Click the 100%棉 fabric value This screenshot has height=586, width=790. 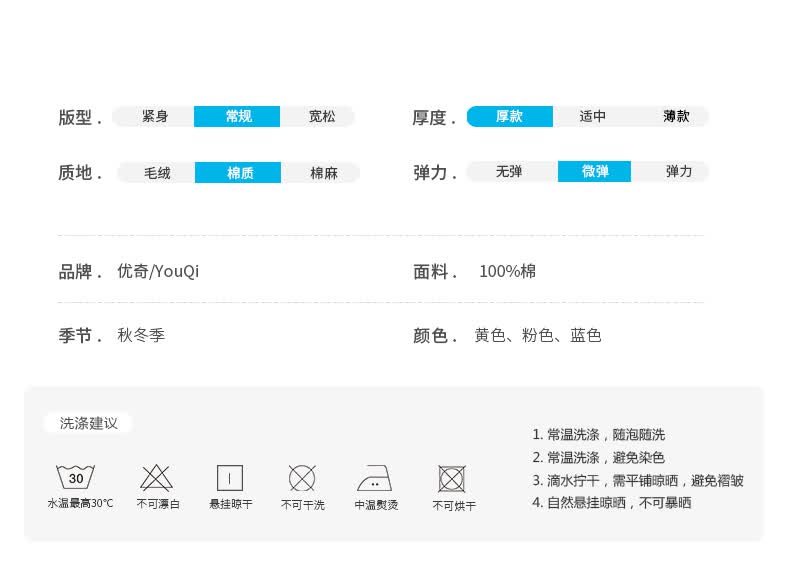[507, 271]
